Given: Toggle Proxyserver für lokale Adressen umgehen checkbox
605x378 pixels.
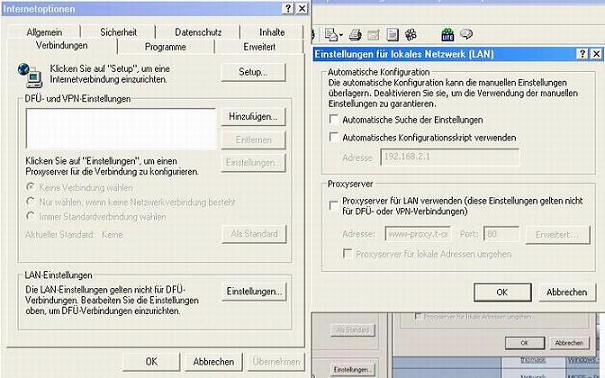Looking at the screenshot, I should click(x=347, y=253).
